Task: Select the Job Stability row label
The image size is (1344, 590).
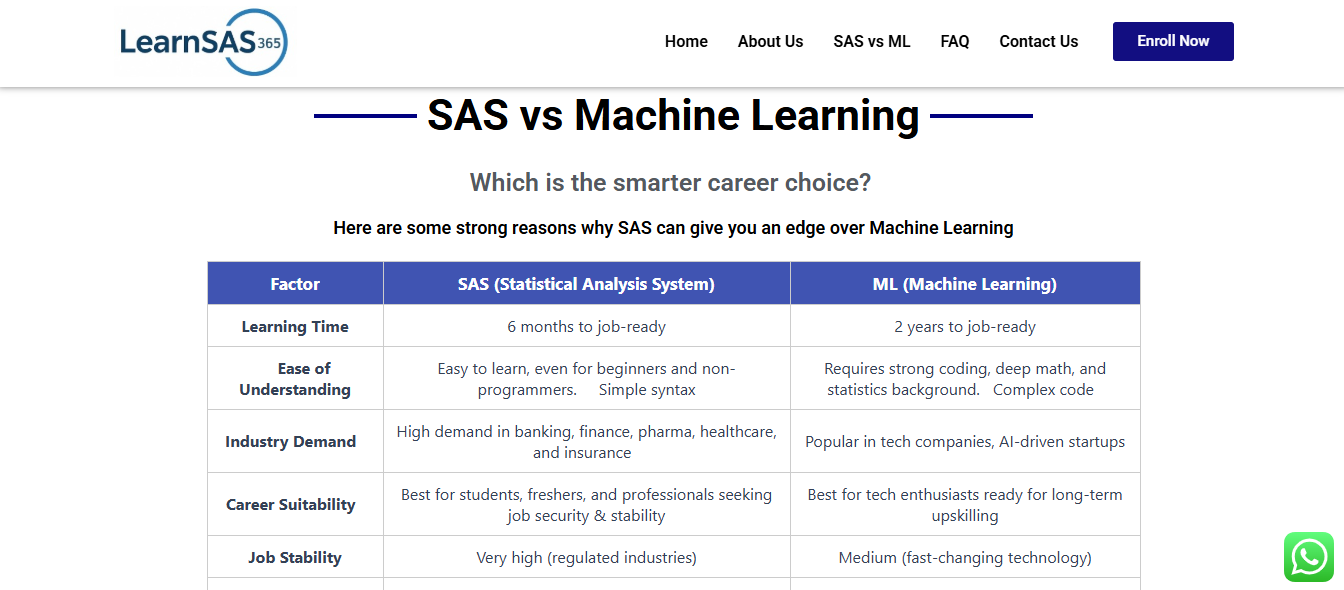Action: [295, 558]
